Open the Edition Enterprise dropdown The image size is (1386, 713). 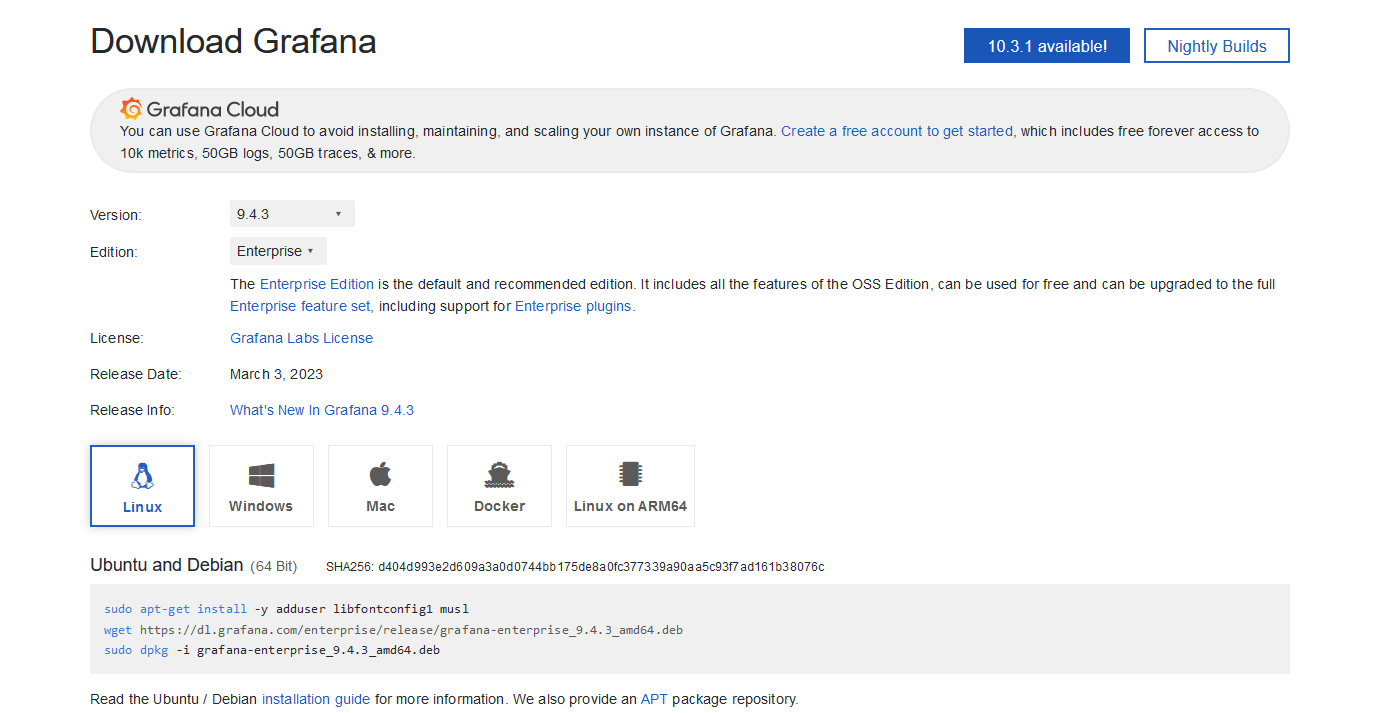click(278, 251)
